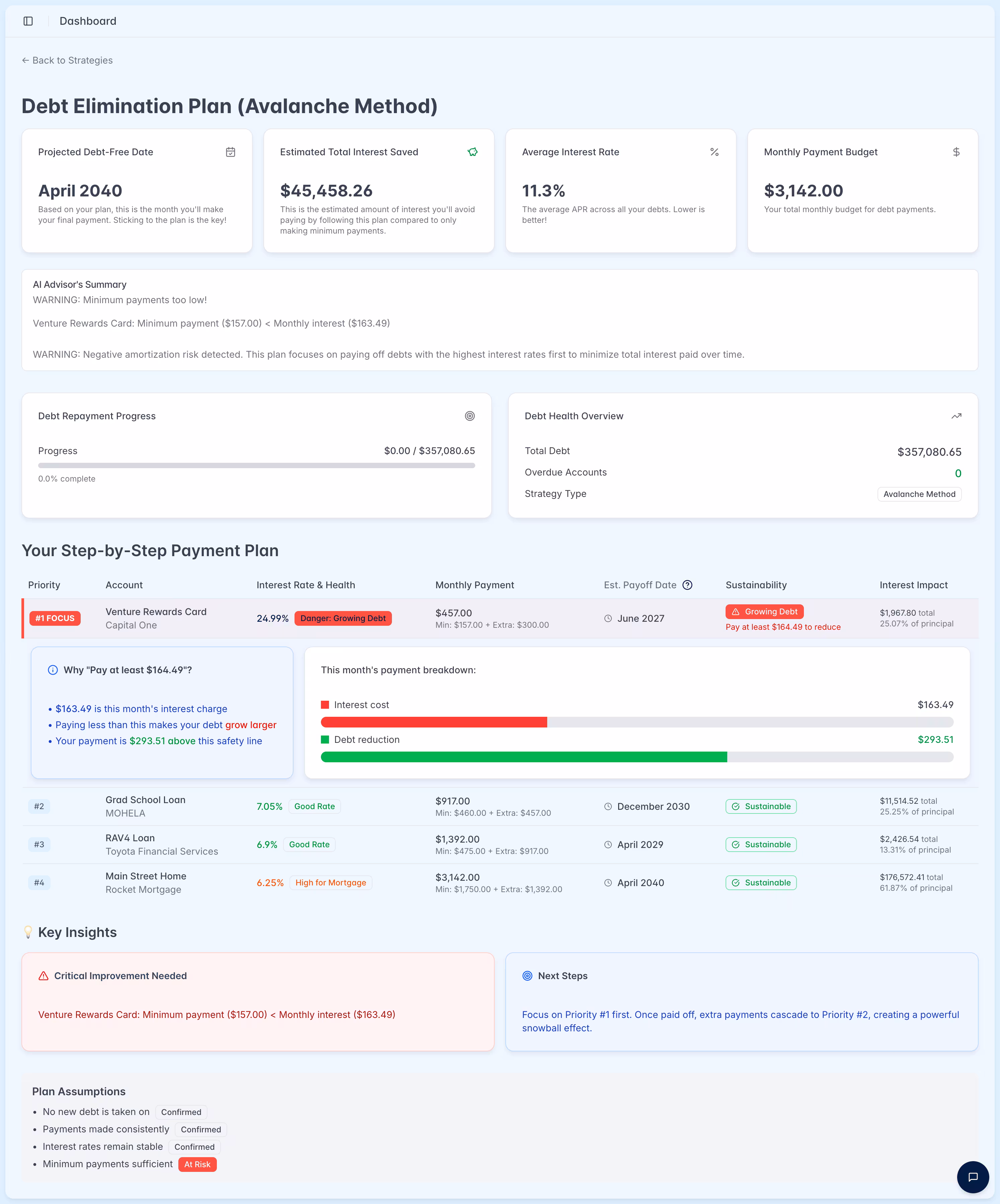1000x1204 pixels.
Task: Click Confirmed badge for Interest rates remain stable
Action: coord(194,1147)
